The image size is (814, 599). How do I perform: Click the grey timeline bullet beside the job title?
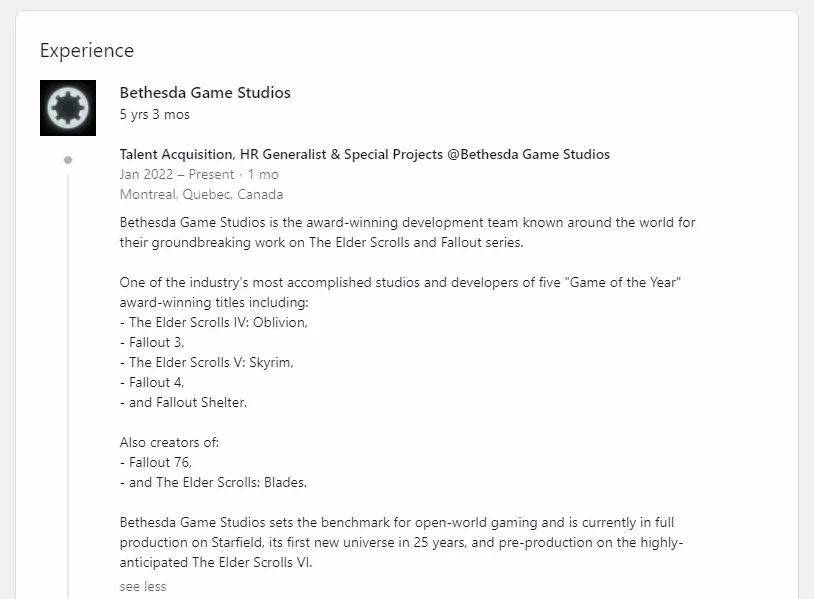[68, 160]
